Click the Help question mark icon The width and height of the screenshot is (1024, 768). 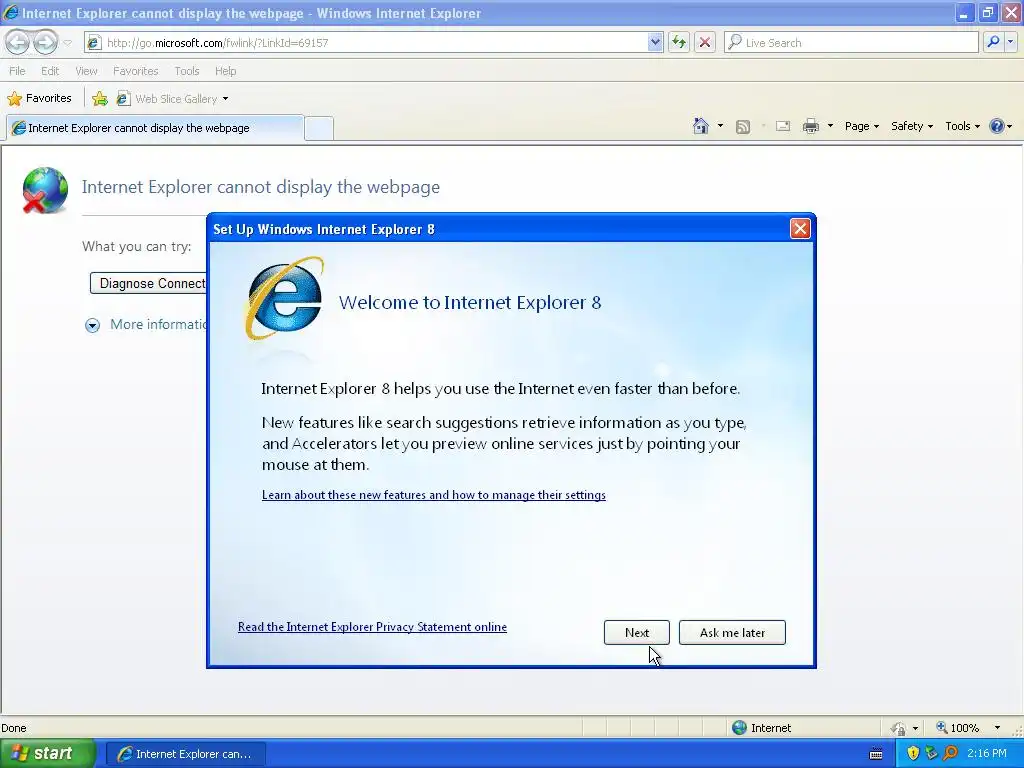tap(997, 126)
